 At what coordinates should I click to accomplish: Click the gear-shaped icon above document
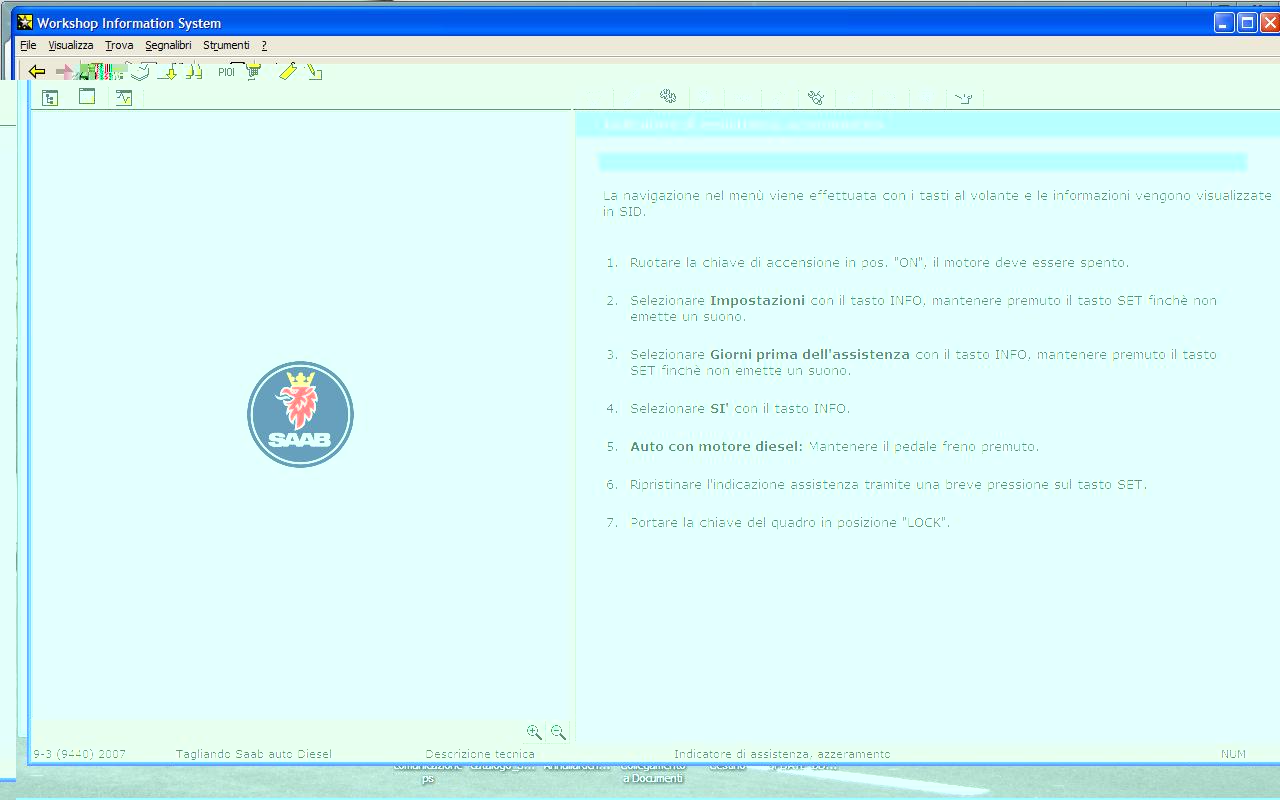tap(668, 97)
